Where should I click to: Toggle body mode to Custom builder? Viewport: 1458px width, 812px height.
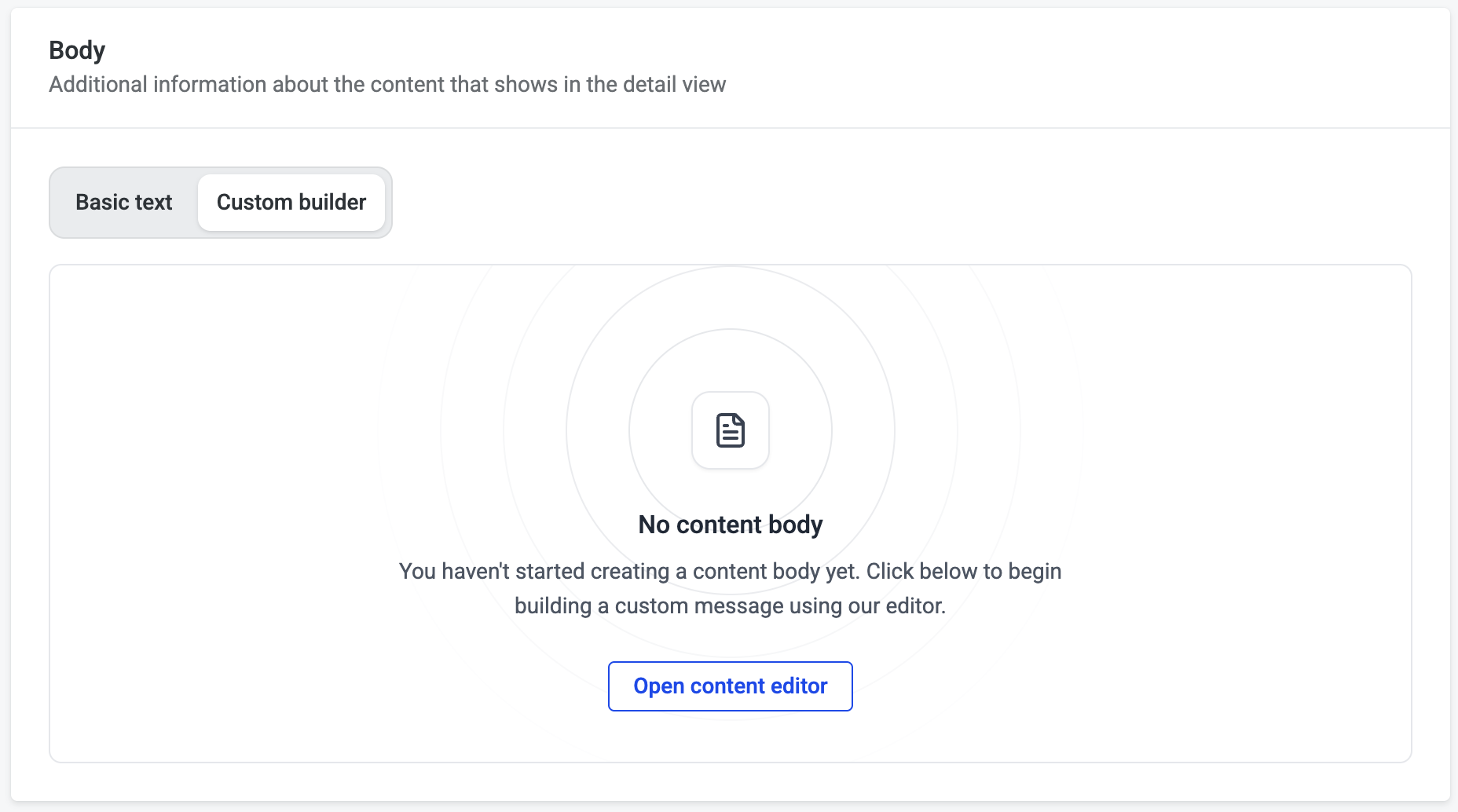[291, 203]
